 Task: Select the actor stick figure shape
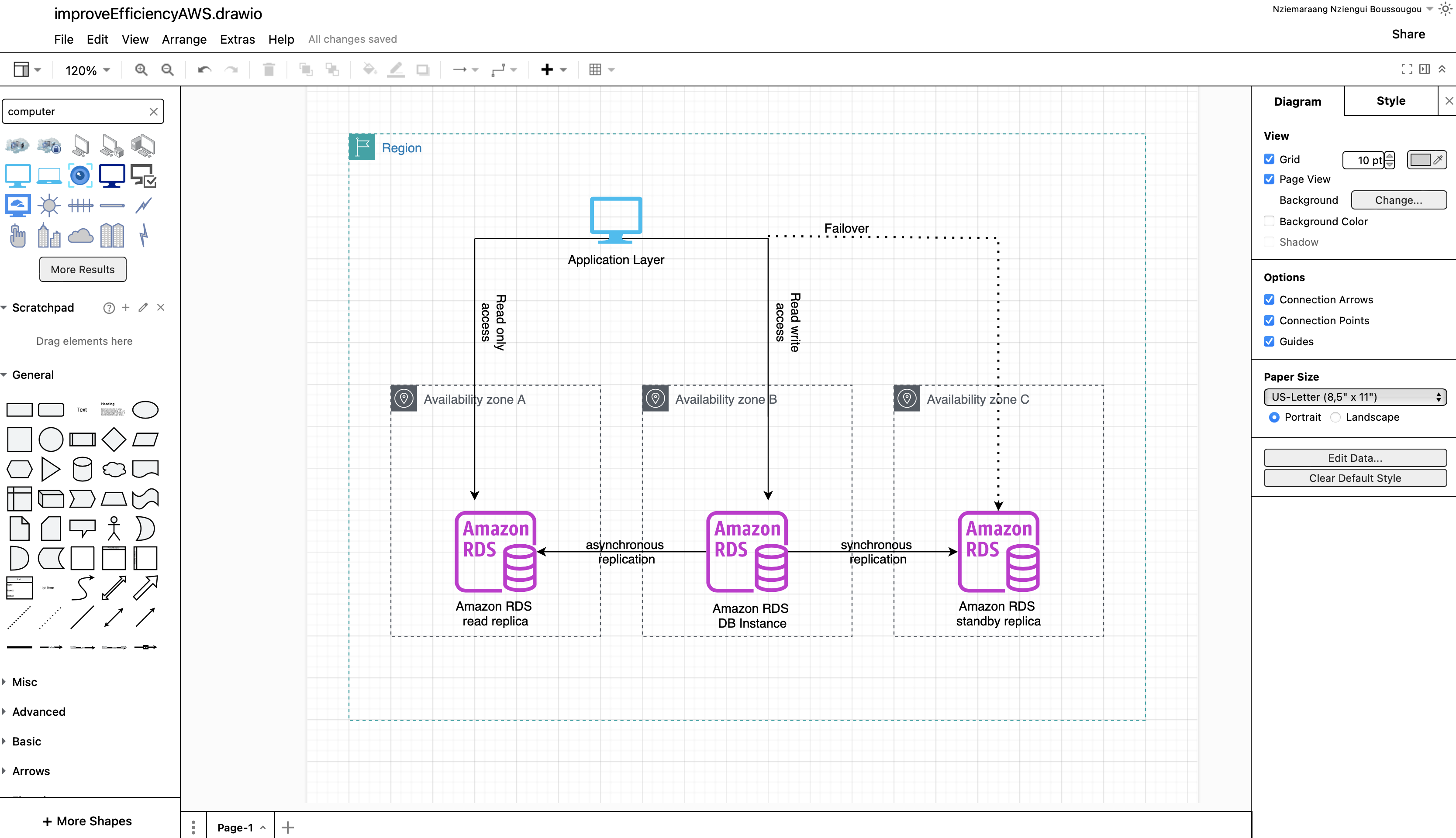[114, 529]
